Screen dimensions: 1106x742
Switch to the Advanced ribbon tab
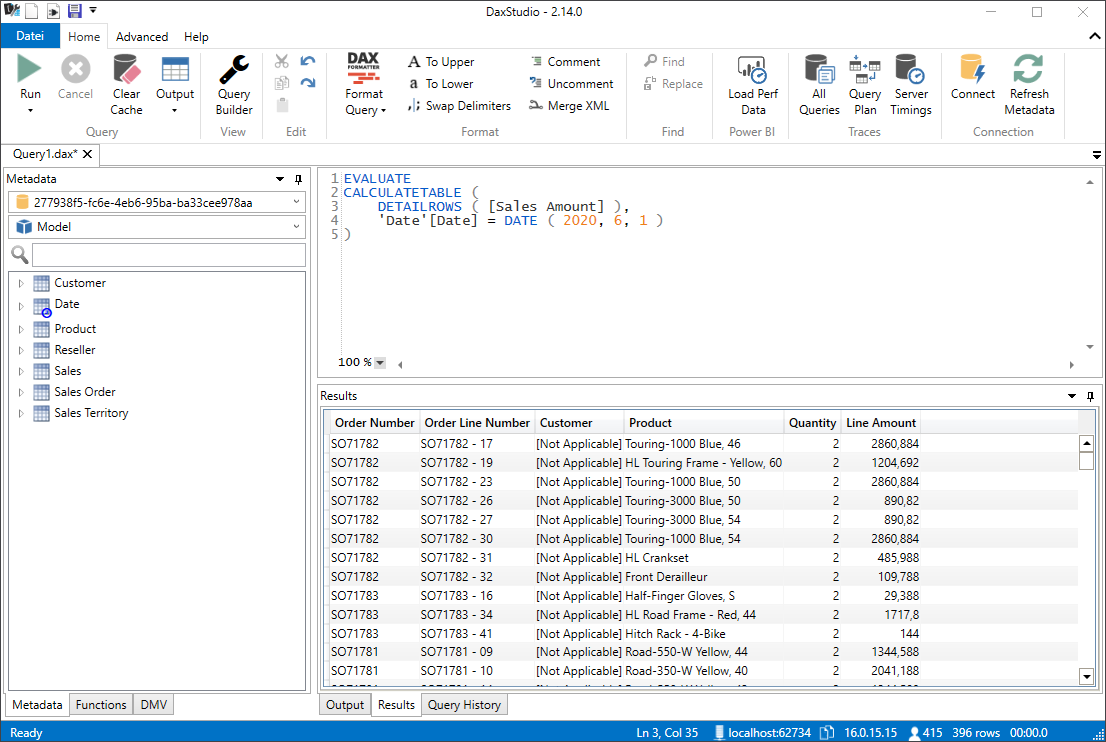tap(142, 37)
